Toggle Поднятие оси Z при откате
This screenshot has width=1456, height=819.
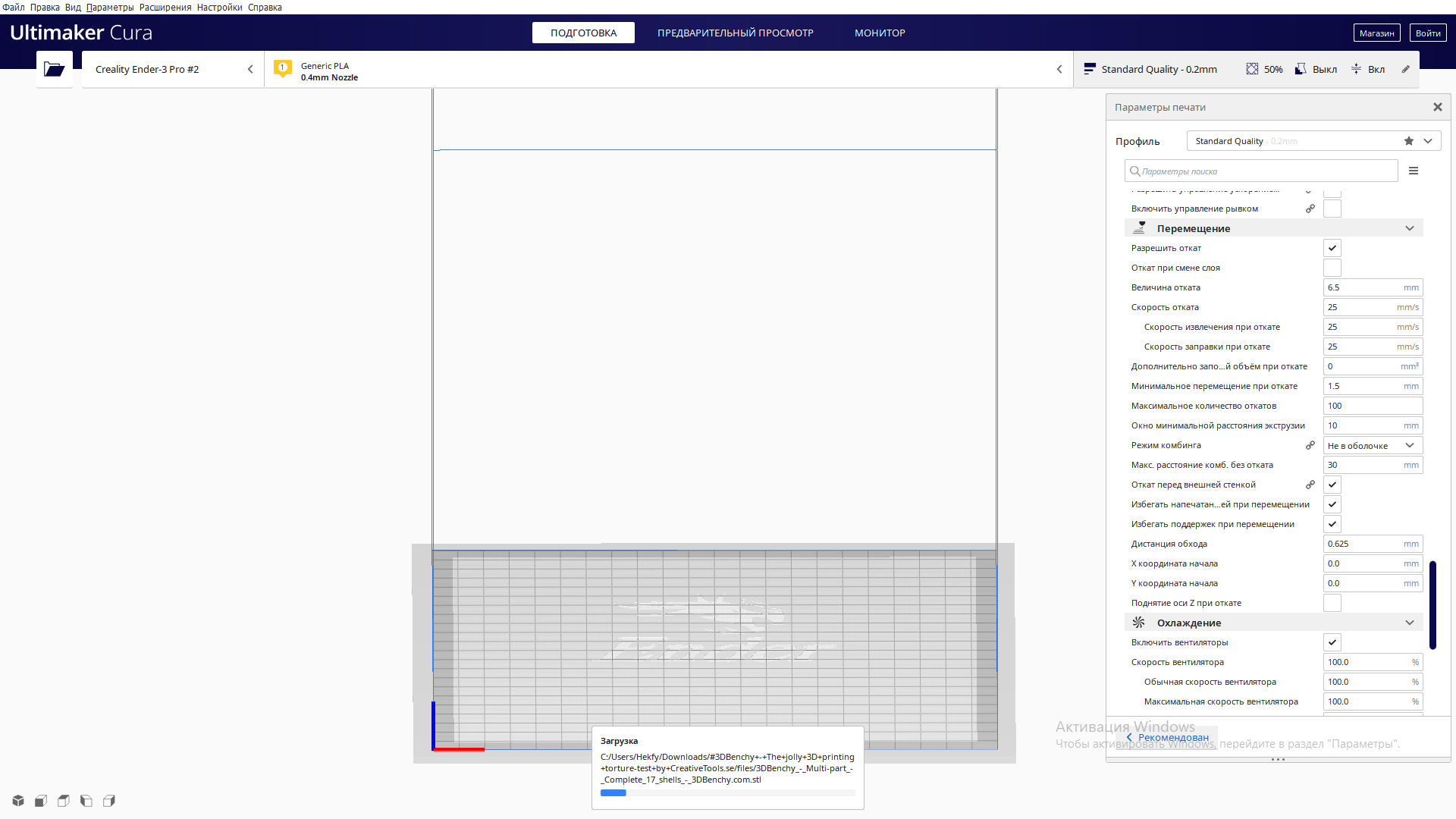click(x=1332, y=603)
